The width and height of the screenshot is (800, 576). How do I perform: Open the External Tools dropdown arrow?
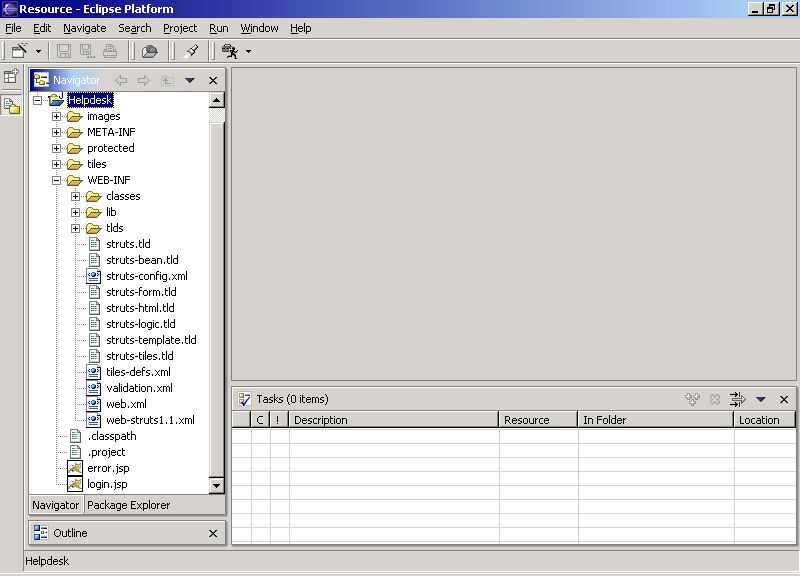[x=248, y=52]
